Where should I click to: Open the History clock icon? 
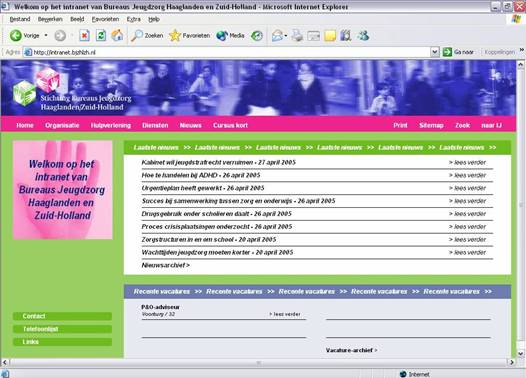(257, 36)
